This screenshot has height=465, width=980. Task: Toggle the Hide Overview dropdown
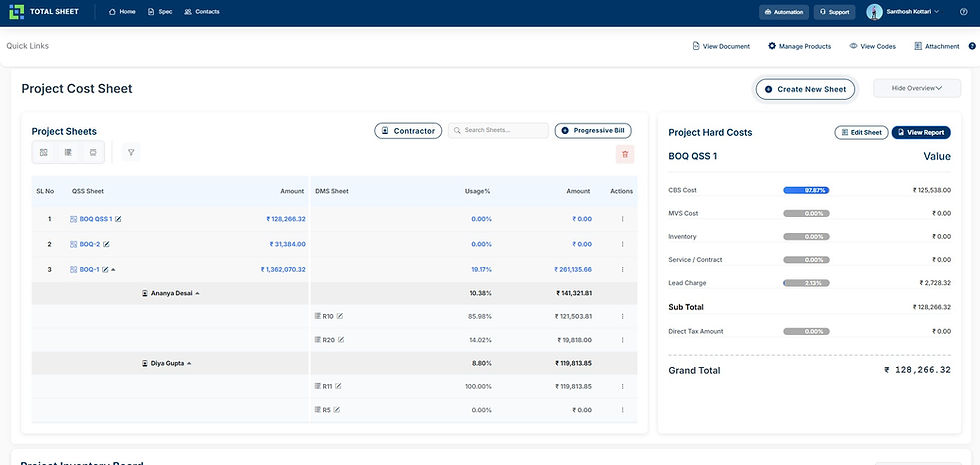[x=917, y=89]
